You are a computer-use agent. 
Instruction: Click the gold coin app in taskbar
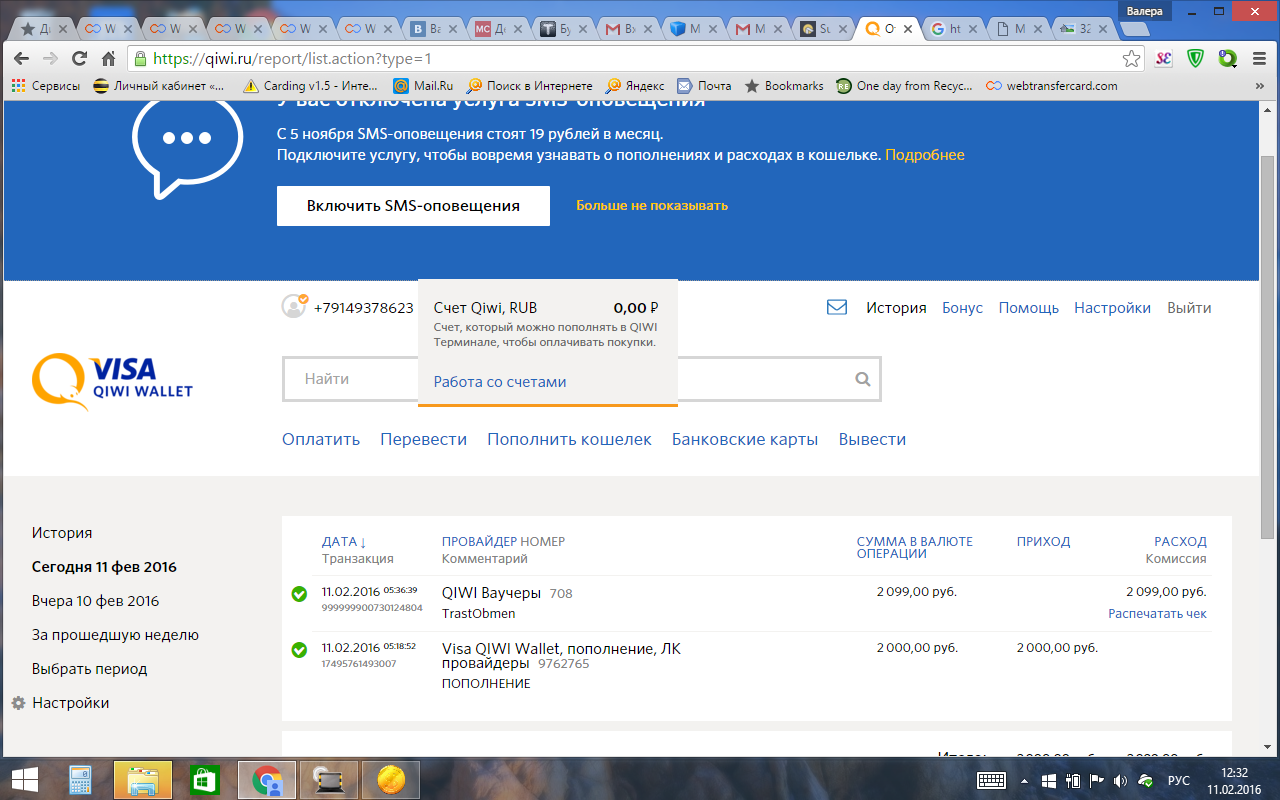click(x=390, y=780)
